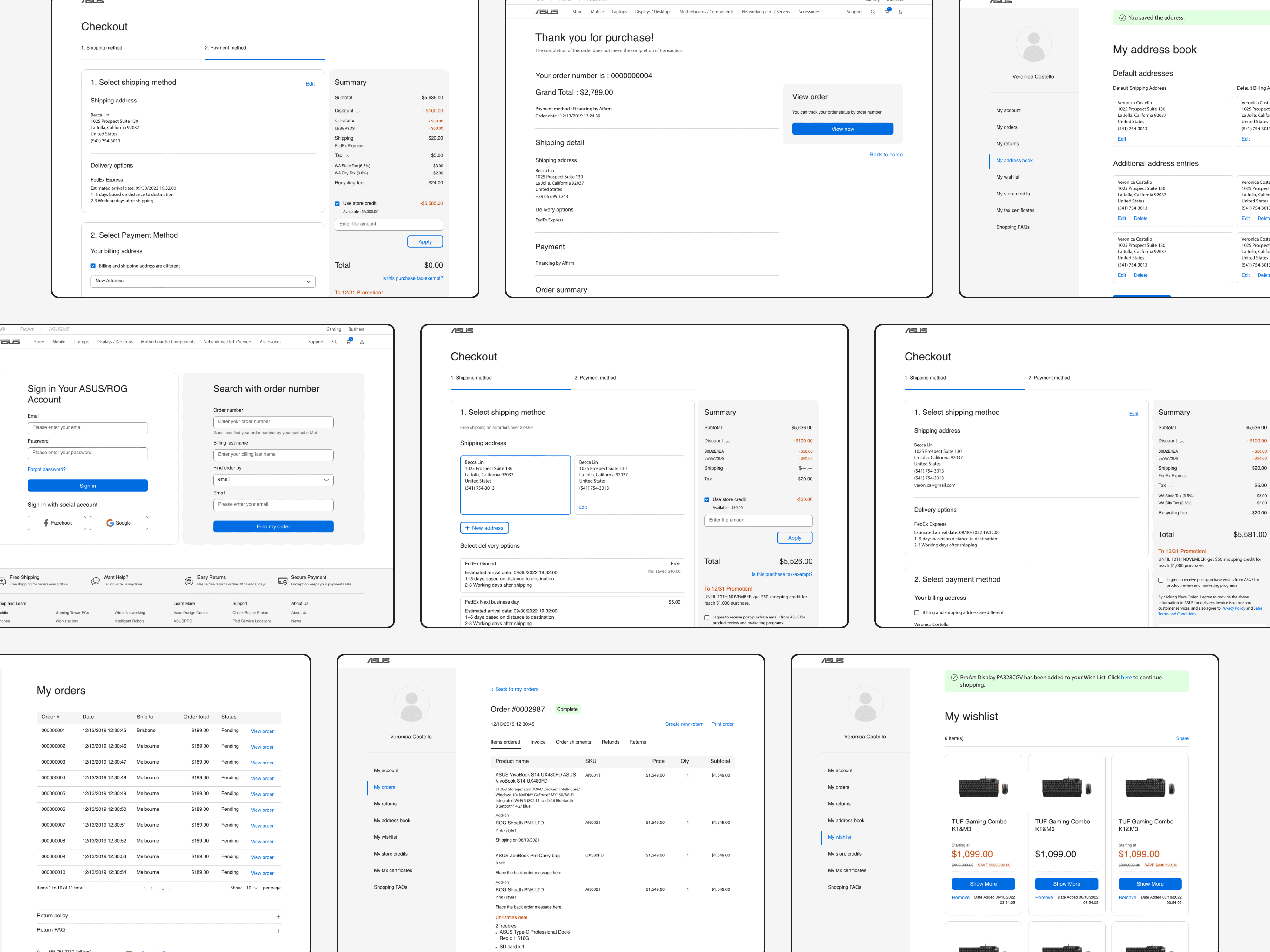1270x952 pixels.
Task: Click Forgot password link
Action: (x=46, y=469)
